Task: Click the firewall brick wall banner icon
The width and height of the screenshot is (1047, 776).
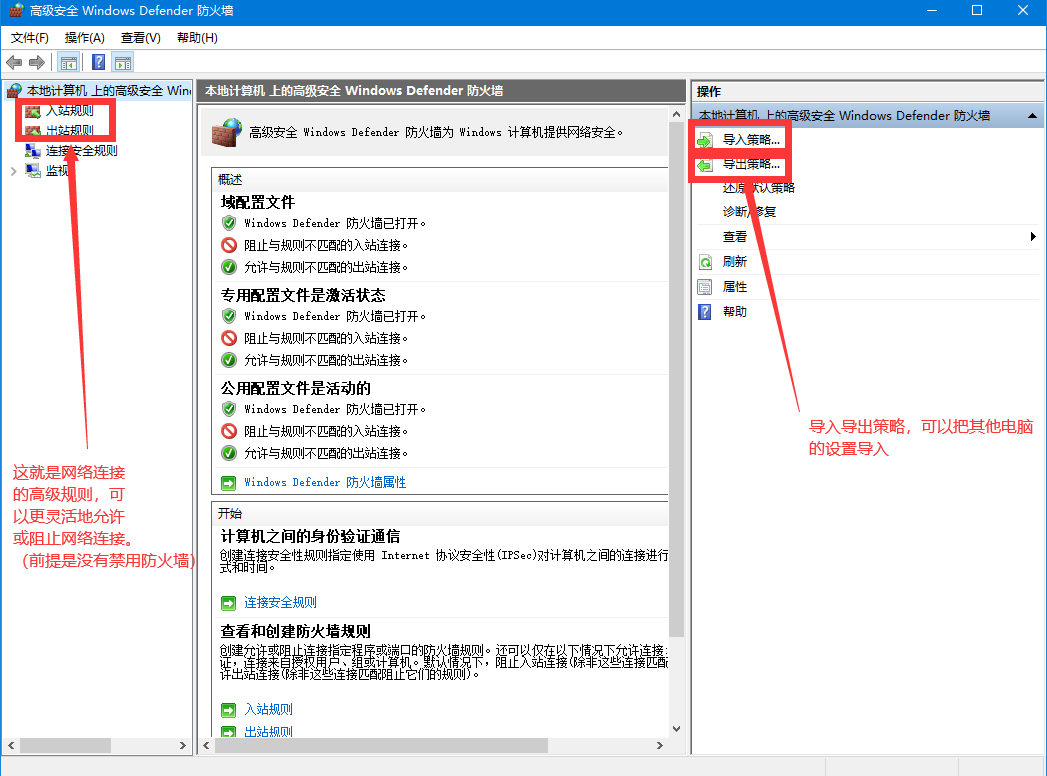Action: pos(226,132)
